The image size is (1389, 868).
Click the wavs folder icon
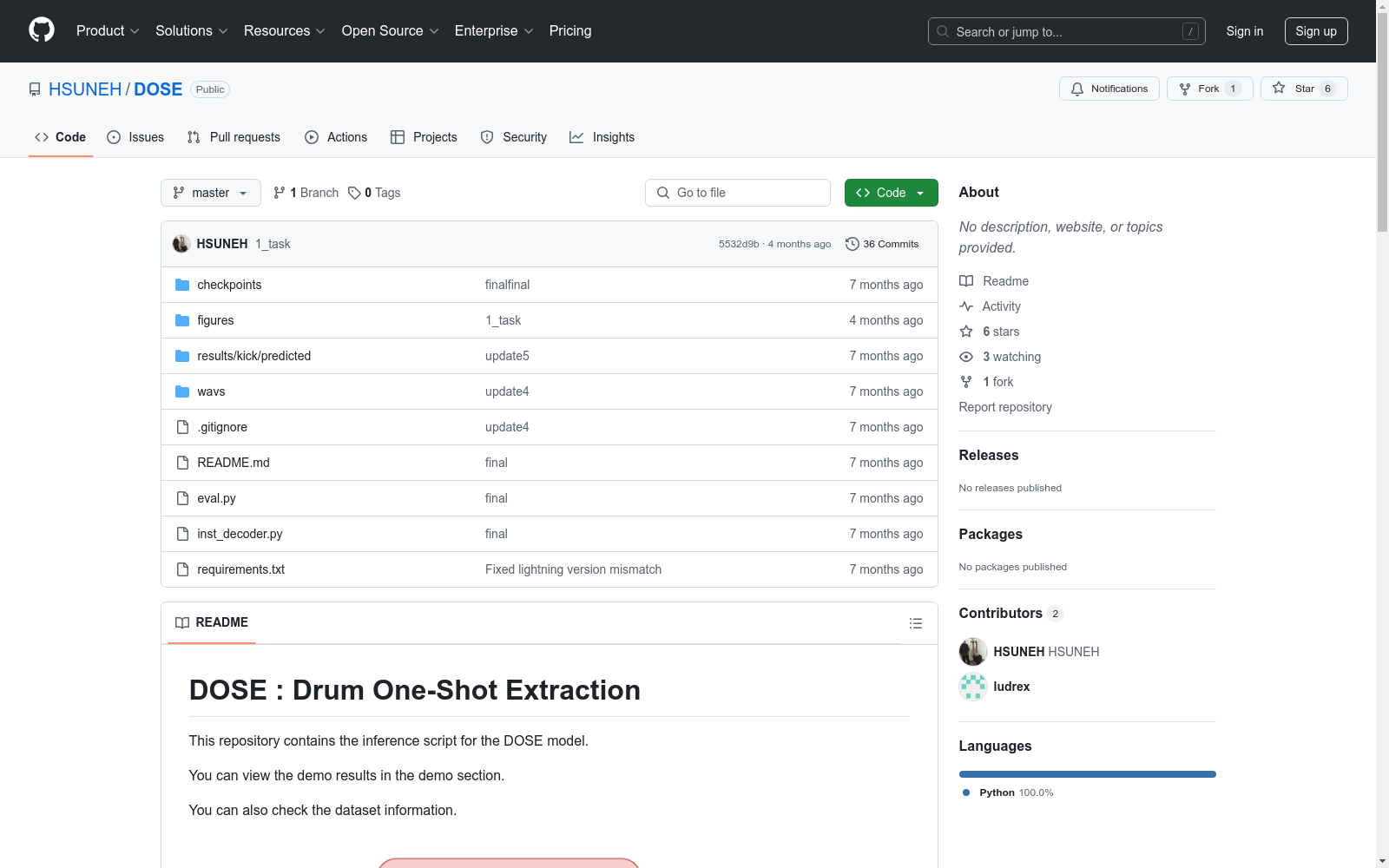[x=182, y=391]
